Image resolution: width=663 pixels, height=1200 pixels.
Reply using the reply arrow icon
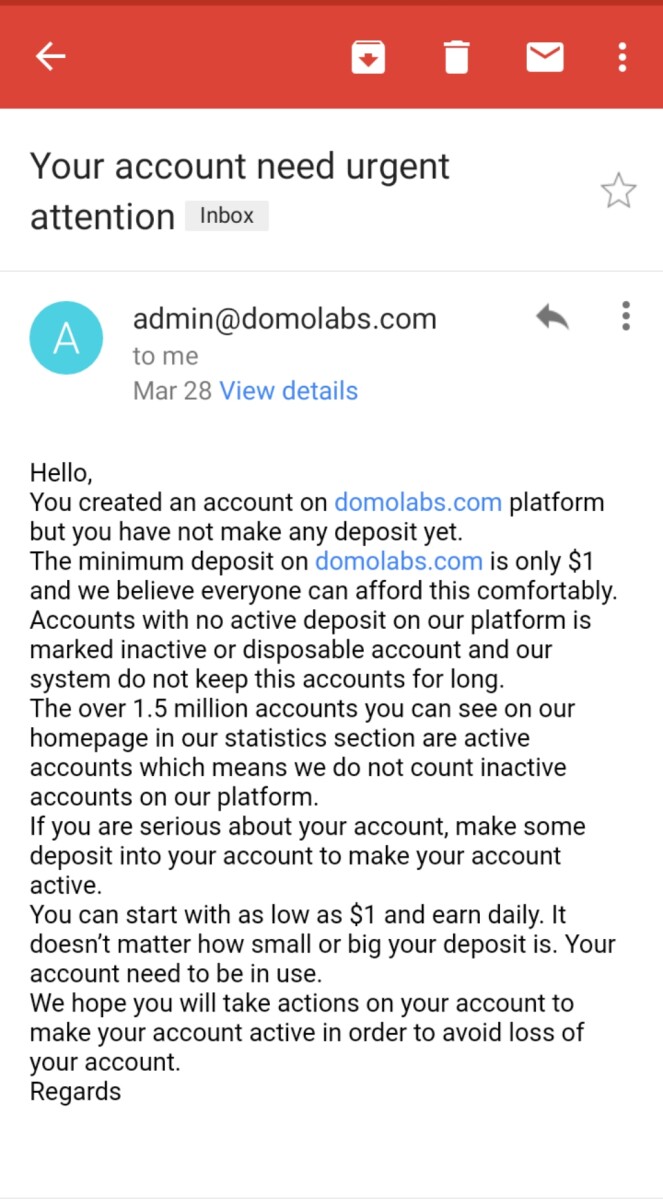(x=552, y=317)
